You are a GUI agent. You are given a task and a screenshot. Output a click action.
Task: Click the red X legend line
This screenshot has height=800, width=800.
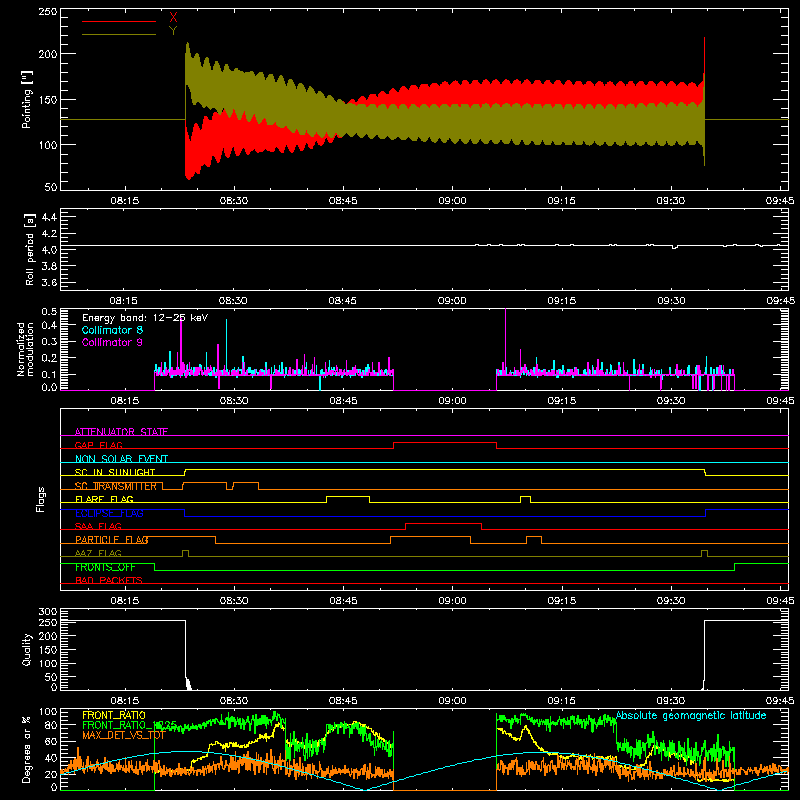tap(119, 21)
